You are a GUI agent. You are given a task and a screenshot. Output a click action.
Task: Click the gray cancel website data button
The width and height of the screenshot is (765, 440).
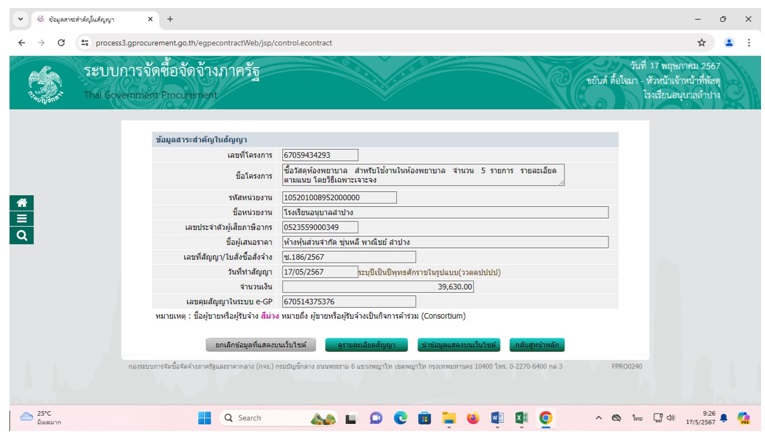click(261, 345)
